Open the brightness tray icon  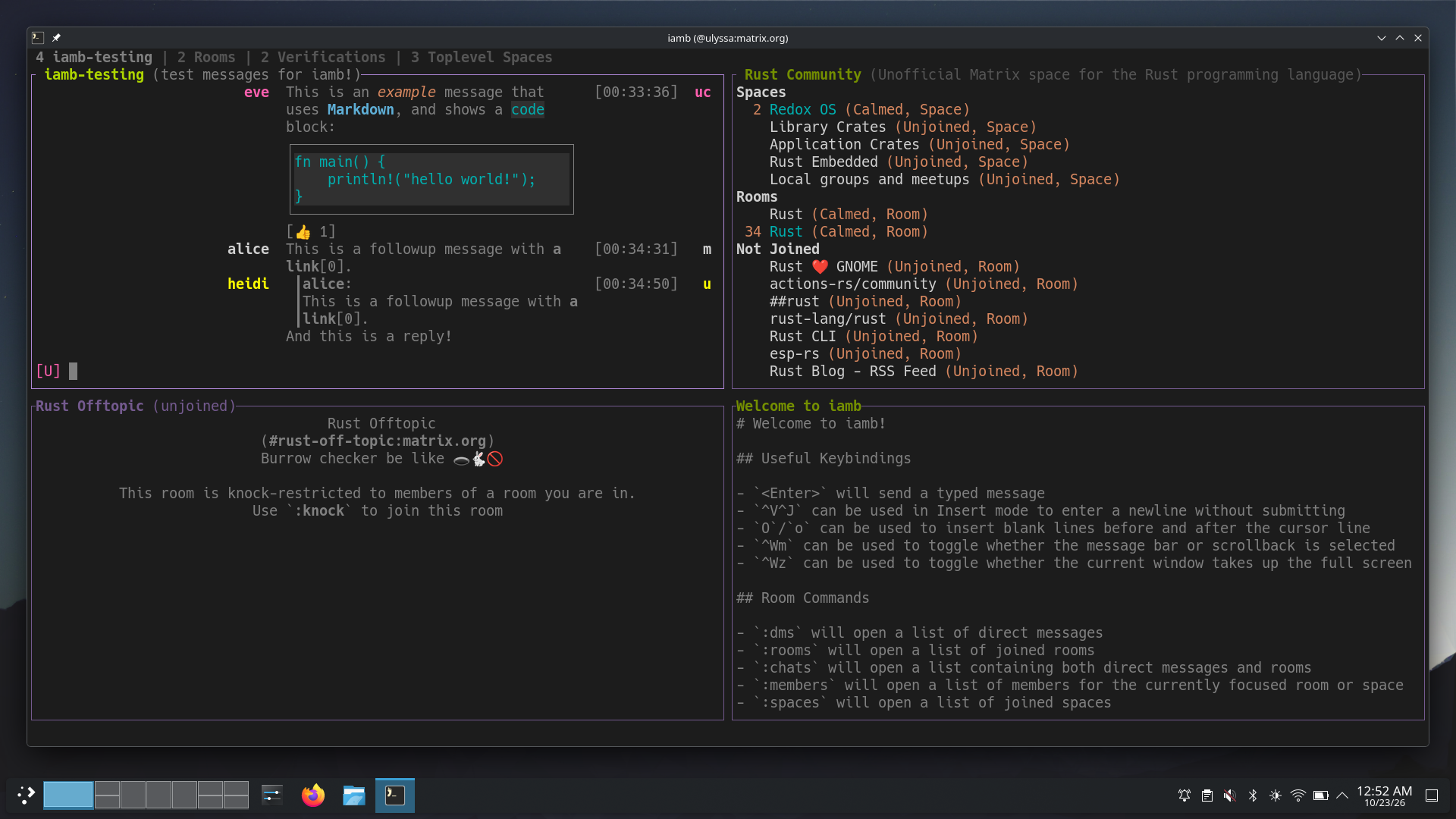pos(1276,795)
